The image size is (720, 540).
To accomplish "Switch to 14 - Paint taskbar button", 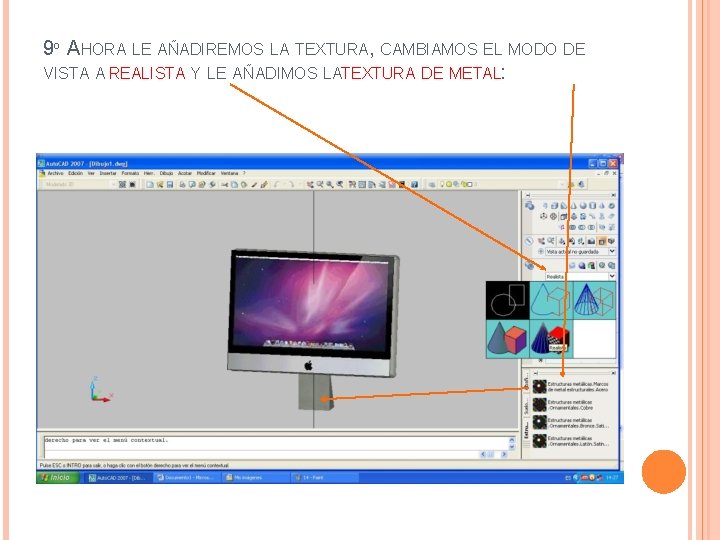I will (x=323, y=478).
